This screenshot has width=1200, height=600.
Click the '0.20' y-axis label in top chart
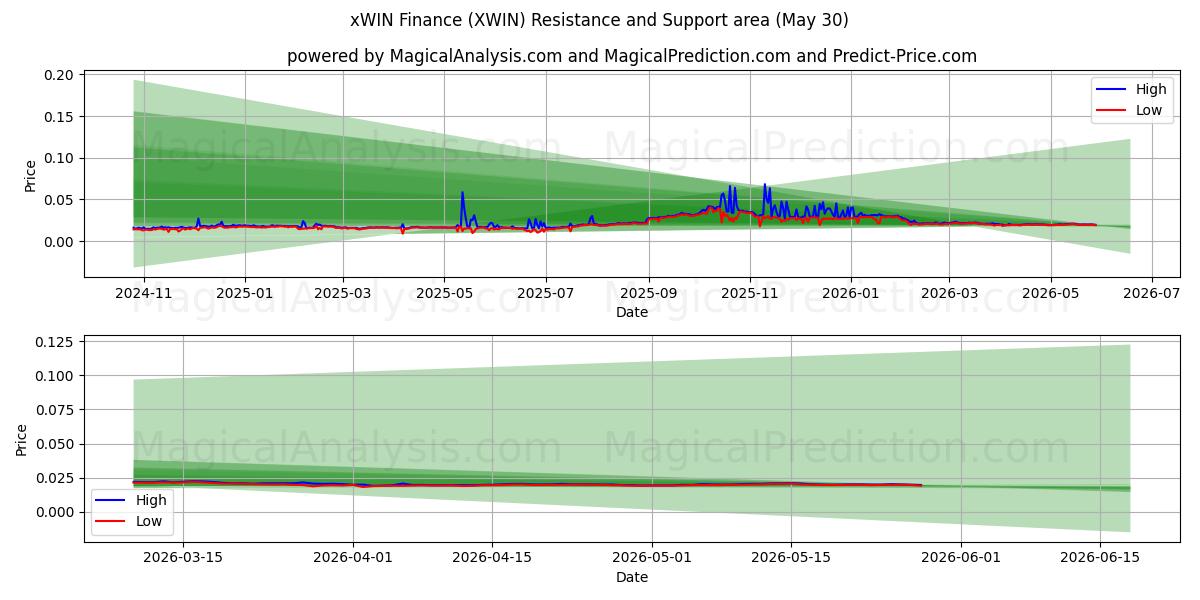pyautogui.click(x=60, y=75)
